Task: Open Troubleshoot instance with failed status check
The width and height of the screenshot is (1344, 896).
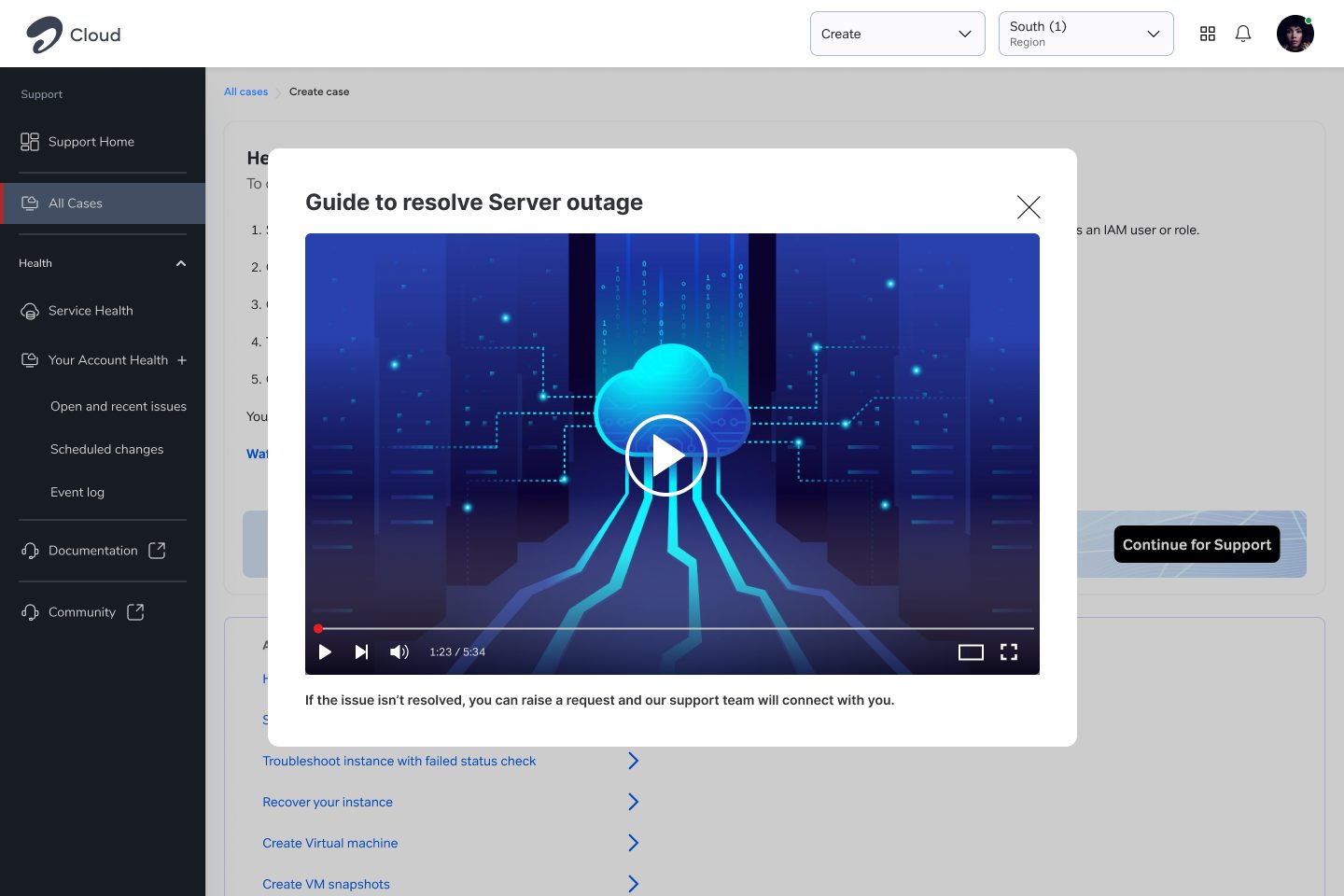Action: [399, 761]
